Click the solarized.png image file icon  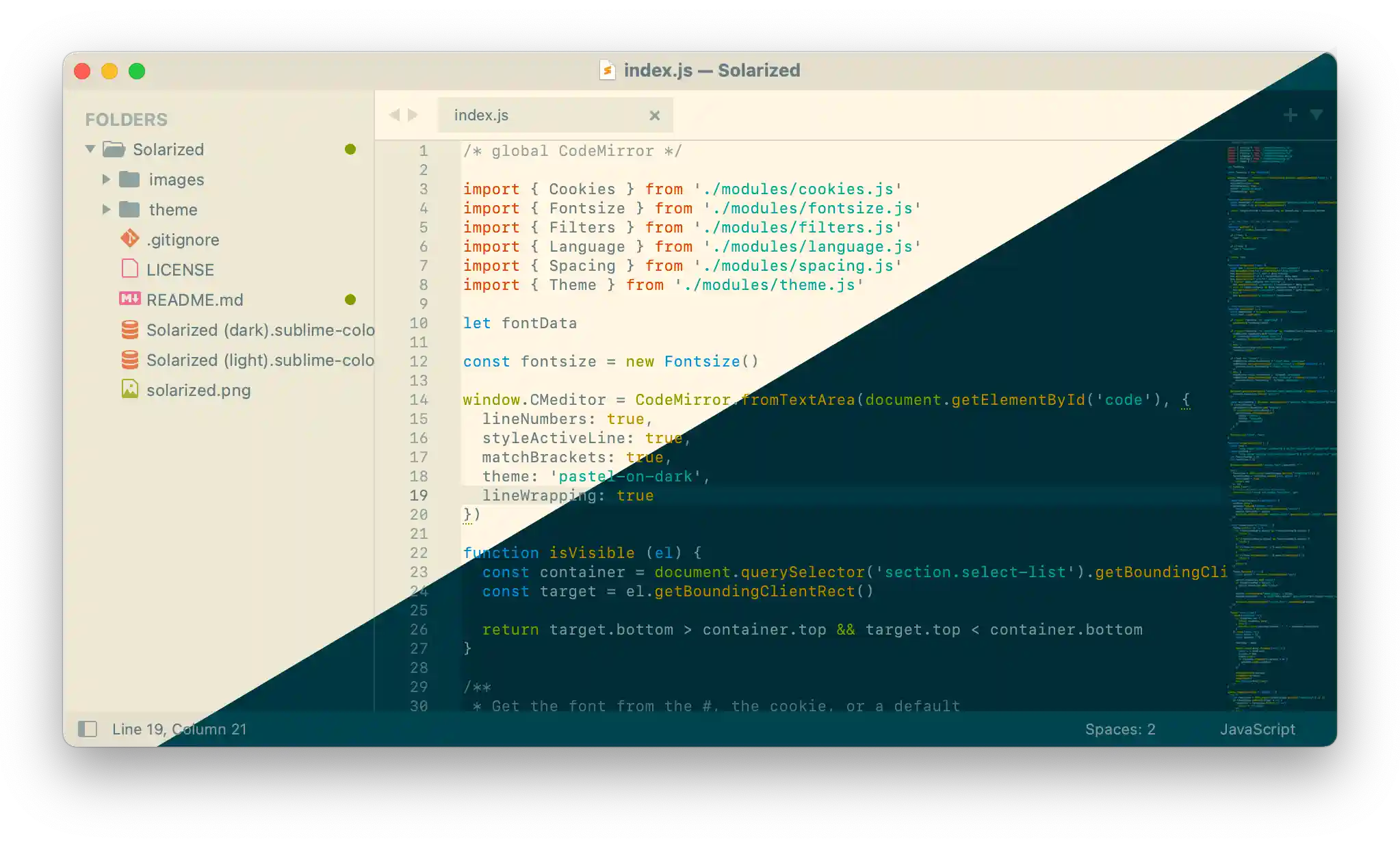130,389
